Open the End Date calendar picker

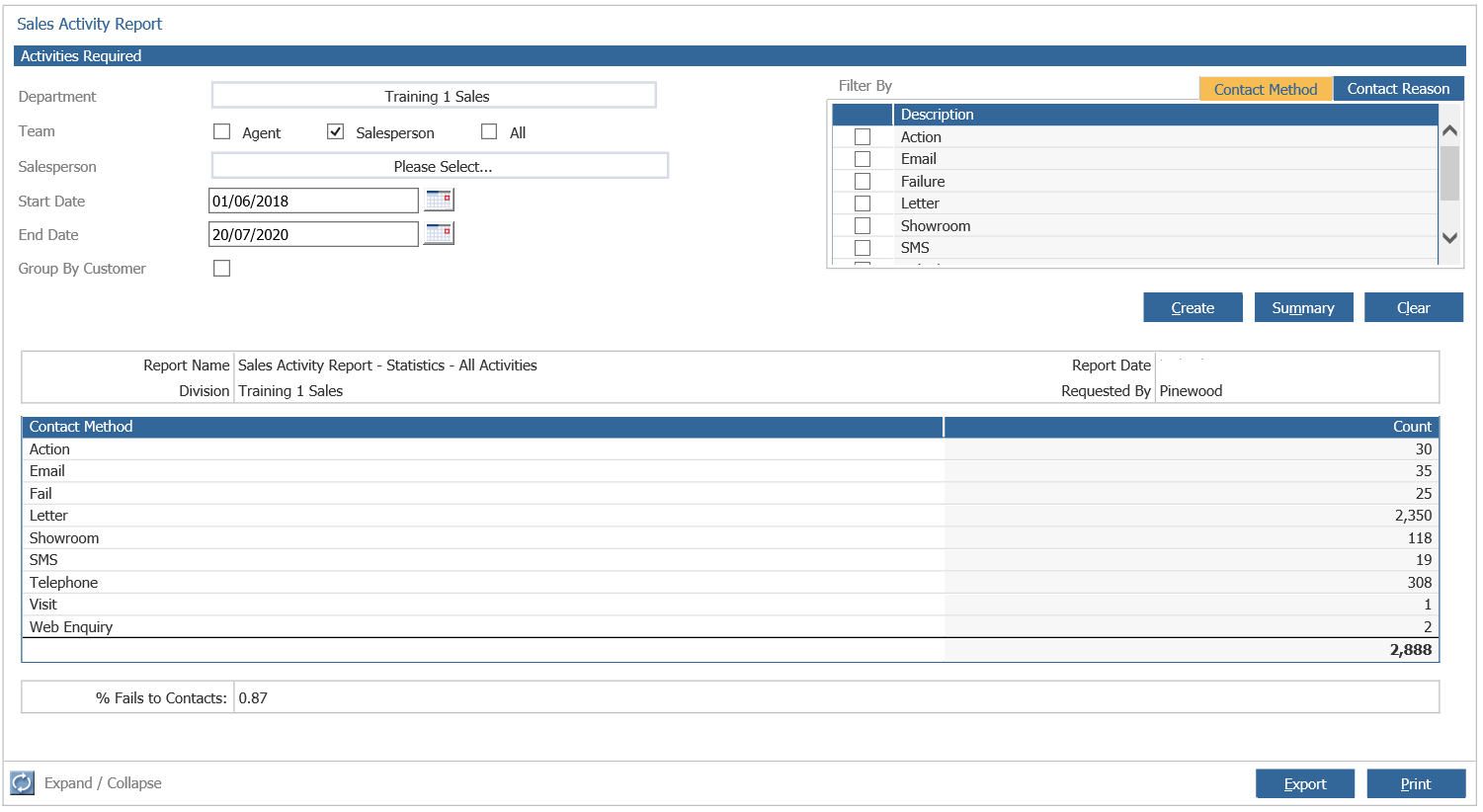tap(439, 234)
